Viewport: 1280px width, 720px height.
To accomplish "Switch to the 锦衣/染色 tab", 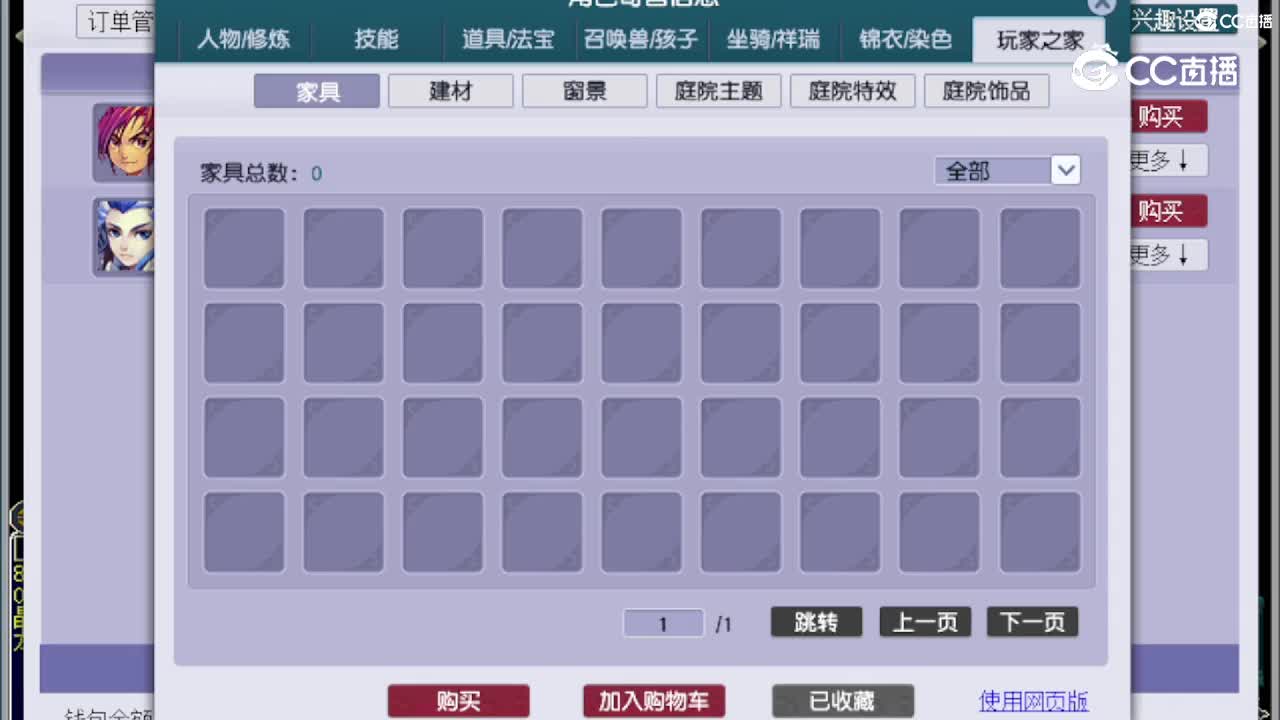I will tap(903, 40).
